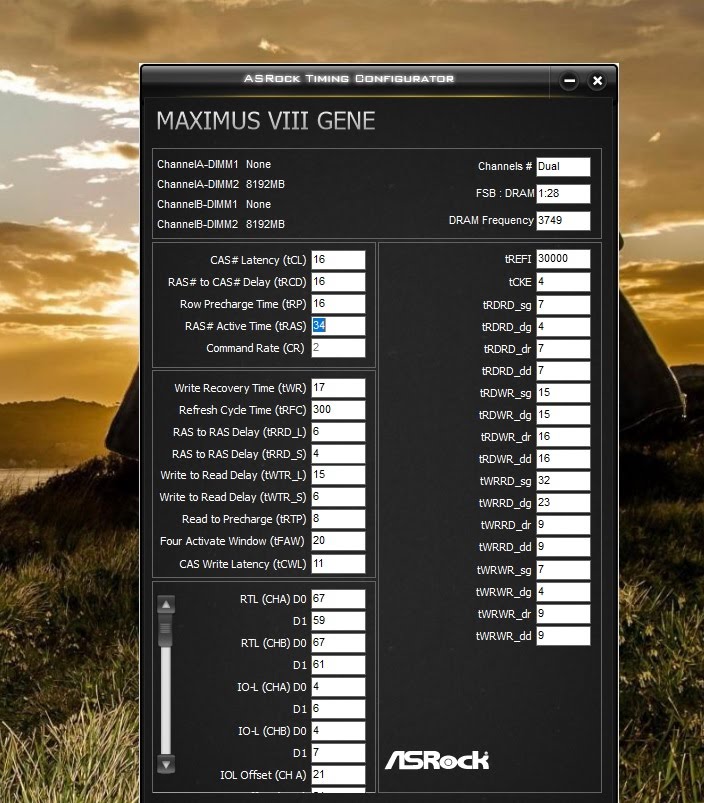Minimize the ASRock Timing Configurator window
704x803 pixels.
click(x=569, y=80)
